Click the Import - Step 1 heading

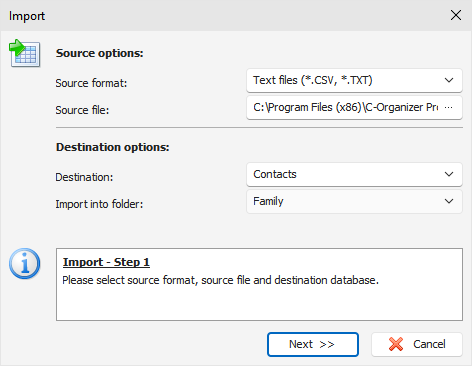(106, 262)
